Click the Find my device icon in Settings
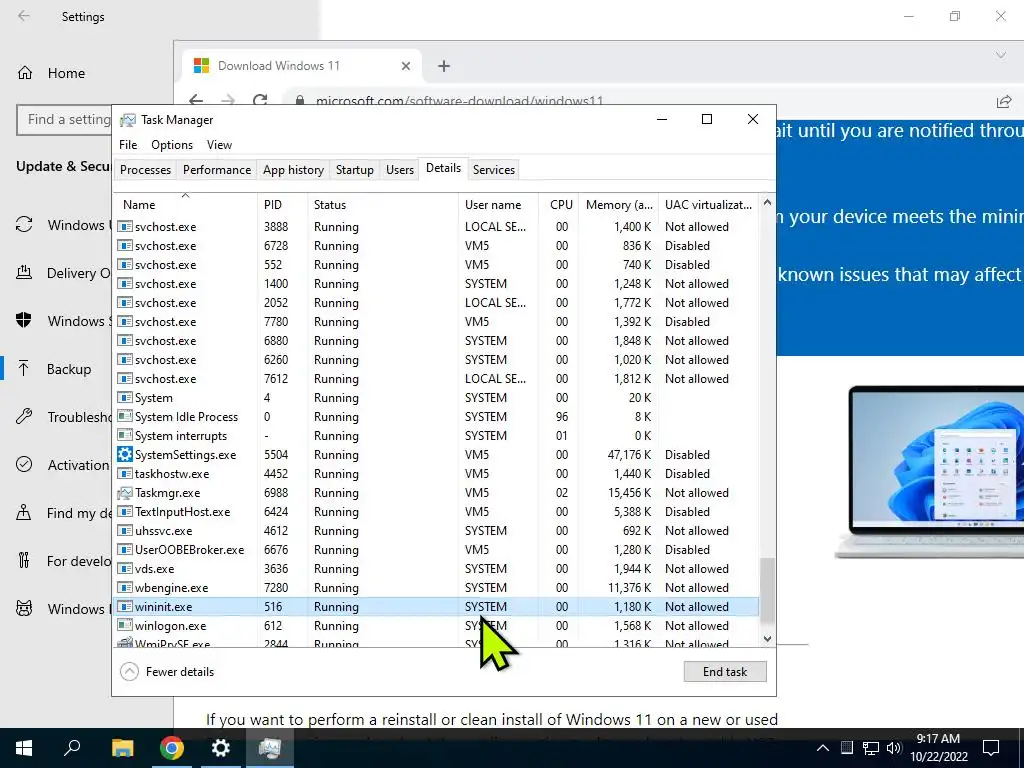Image resolution: width=1024 pixels, height=768 pixels. pyautogui.click(x=24, y=513)
